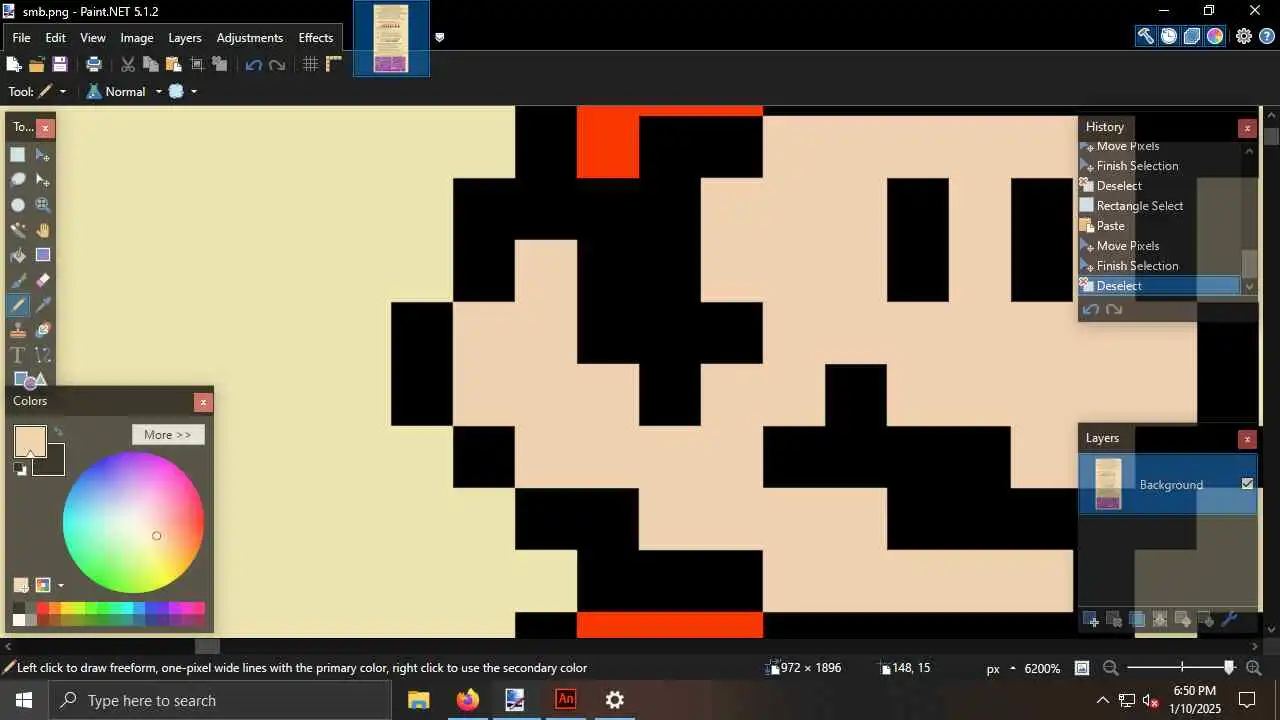
Task: Click the Print icon in toolbar
Action: [94, 64]
